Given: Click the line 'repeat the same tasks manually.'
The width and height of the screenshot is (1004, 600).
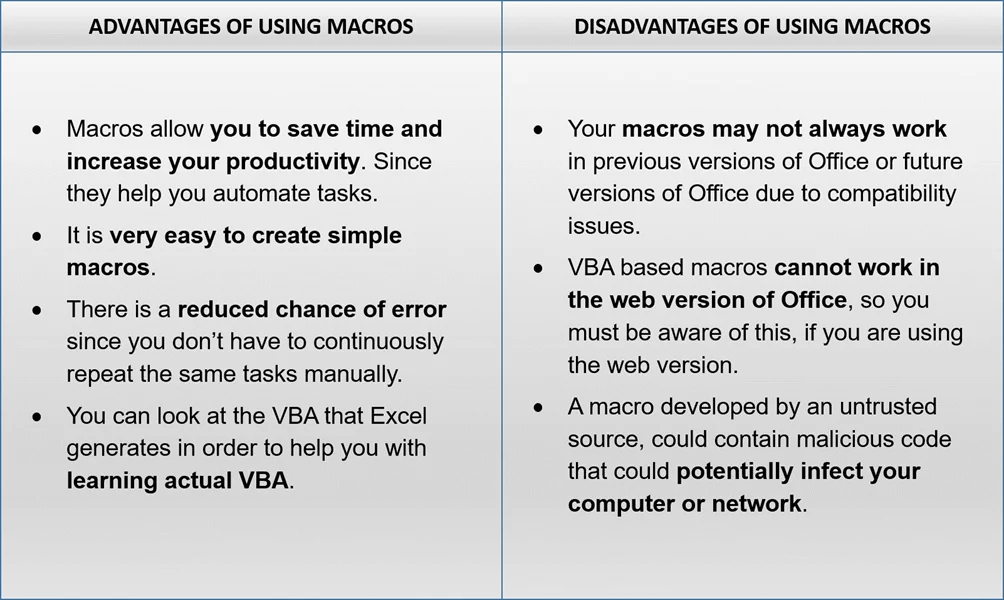Looking at the screenshot, I should [234, 374].
